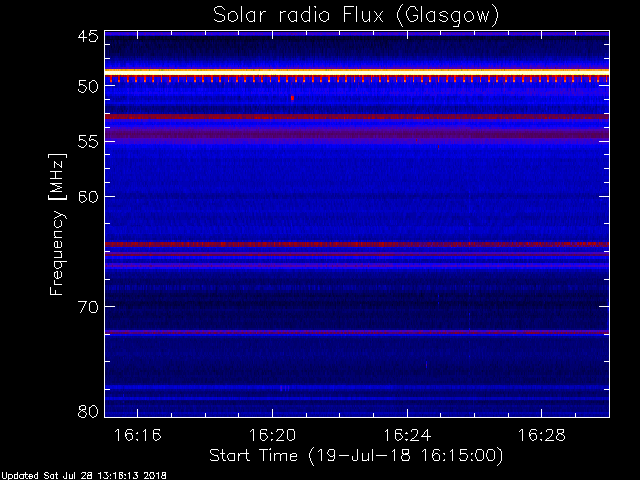Click the 70 frequency tick label
The width and height of the screenshot is (640, 480).
pyautogui.click(x=88, y=307)
